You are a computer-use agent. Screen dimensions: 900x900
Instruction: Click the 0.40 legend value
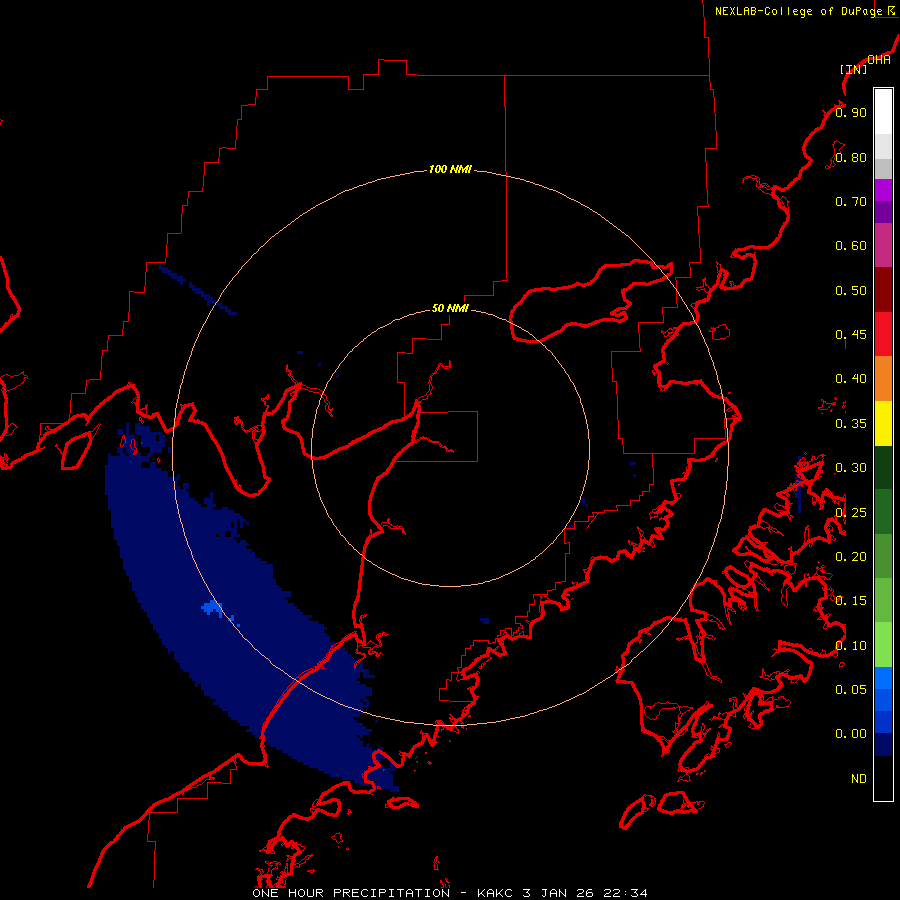[851, 379]
